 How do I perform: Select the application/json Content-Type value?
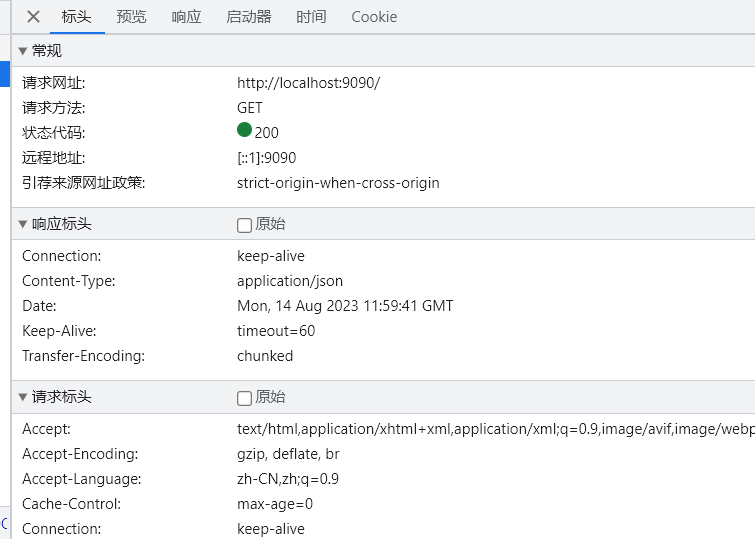tap(290, 281)
